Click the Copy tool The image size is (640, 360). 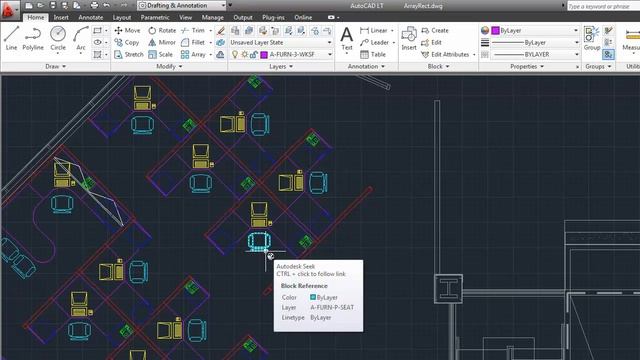coord(127,42)
